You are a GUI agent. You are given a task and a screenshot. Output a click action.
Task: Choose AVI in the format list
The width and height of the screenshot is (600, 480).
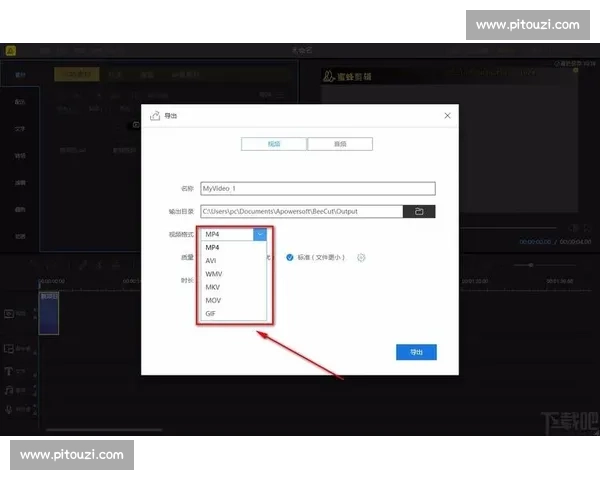point(233,261)
